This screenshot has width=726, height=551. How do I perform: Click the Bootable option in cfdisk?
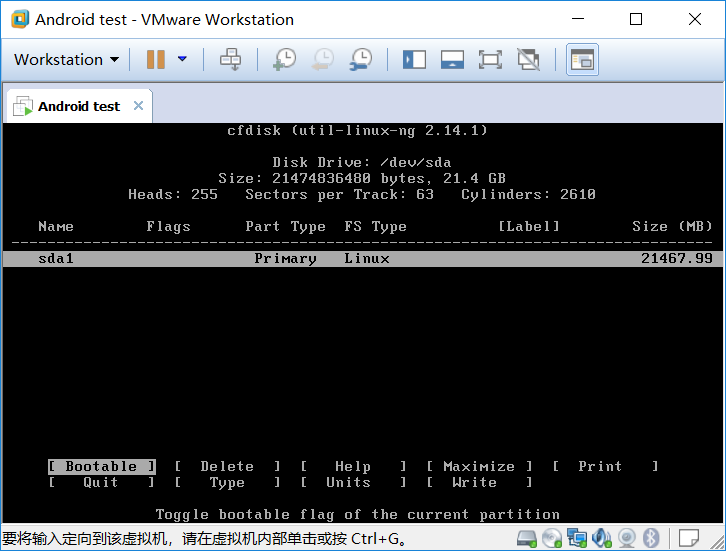pyautogui.click(x=101, y=466)
